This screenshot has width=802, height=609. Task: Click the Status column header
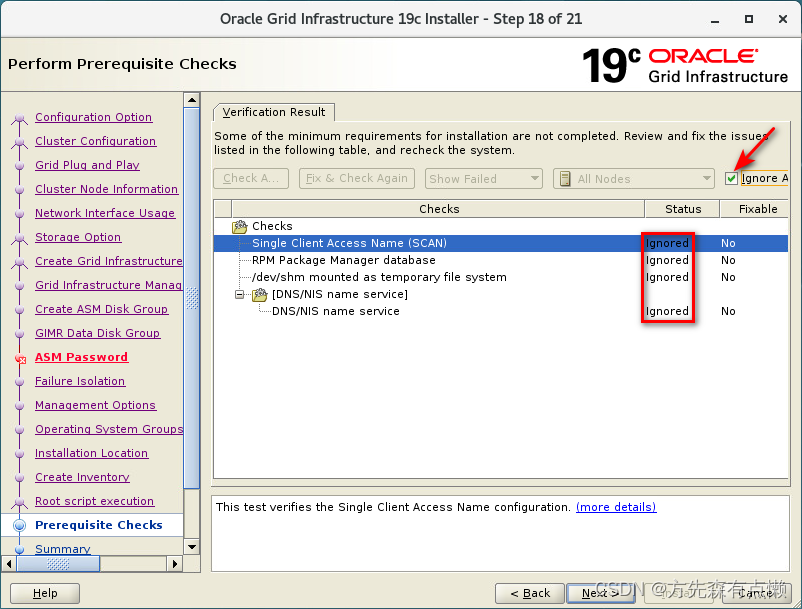(x=682, y=209)
